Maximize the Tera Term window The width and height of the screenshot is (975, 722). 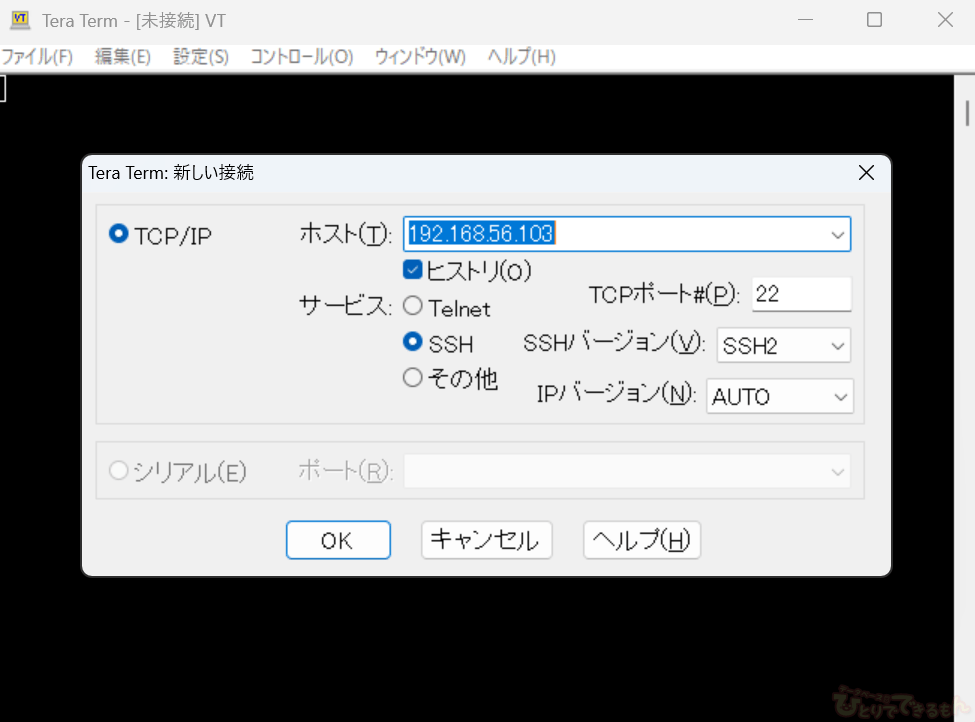(874, 20)
